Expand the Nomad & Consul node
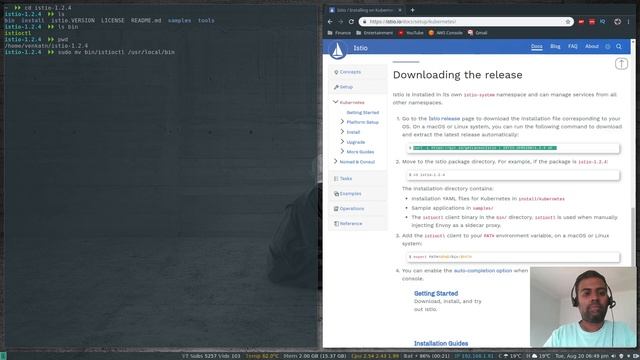 (x=336, y=161)
